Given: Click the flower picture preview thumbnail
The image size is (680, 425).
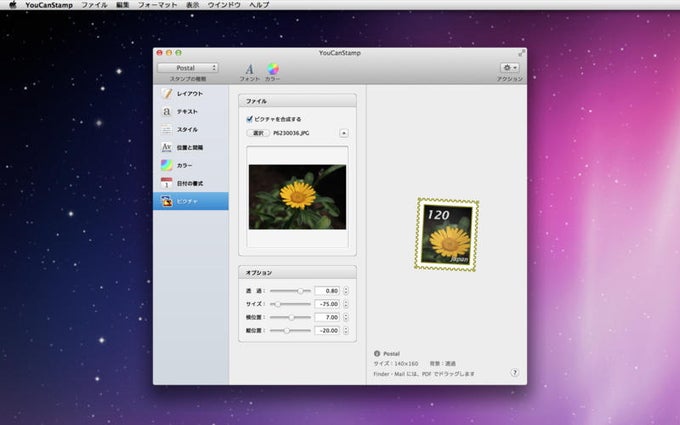Looking at the screenshot, I should [298, 197].
